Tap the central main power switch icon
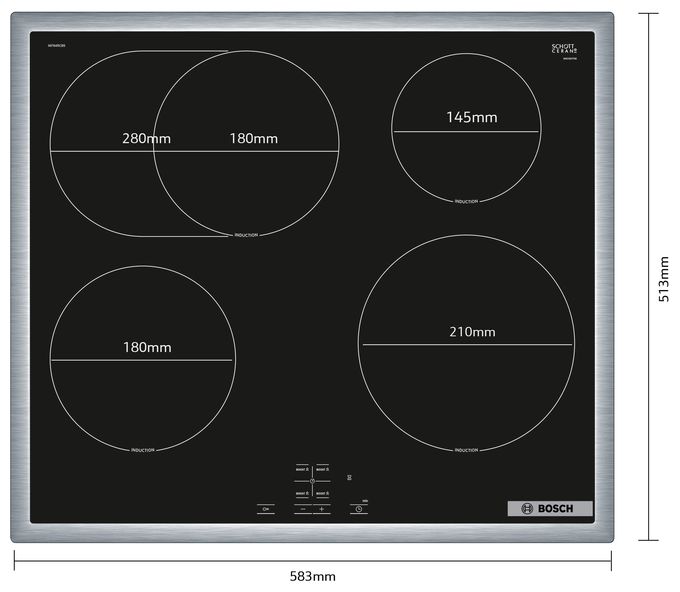This screenshot has height=592, width=680. click(x=312, y=481)
